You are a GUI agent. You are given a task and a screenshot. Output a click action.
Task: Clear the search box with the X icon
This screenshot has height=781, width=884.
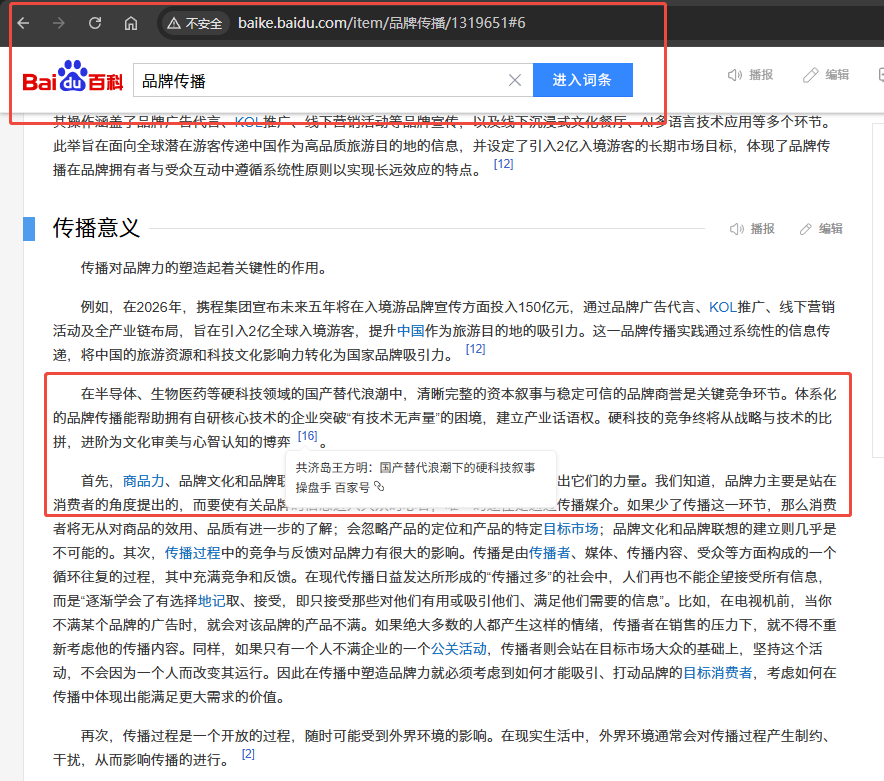(x=514, y=80)
